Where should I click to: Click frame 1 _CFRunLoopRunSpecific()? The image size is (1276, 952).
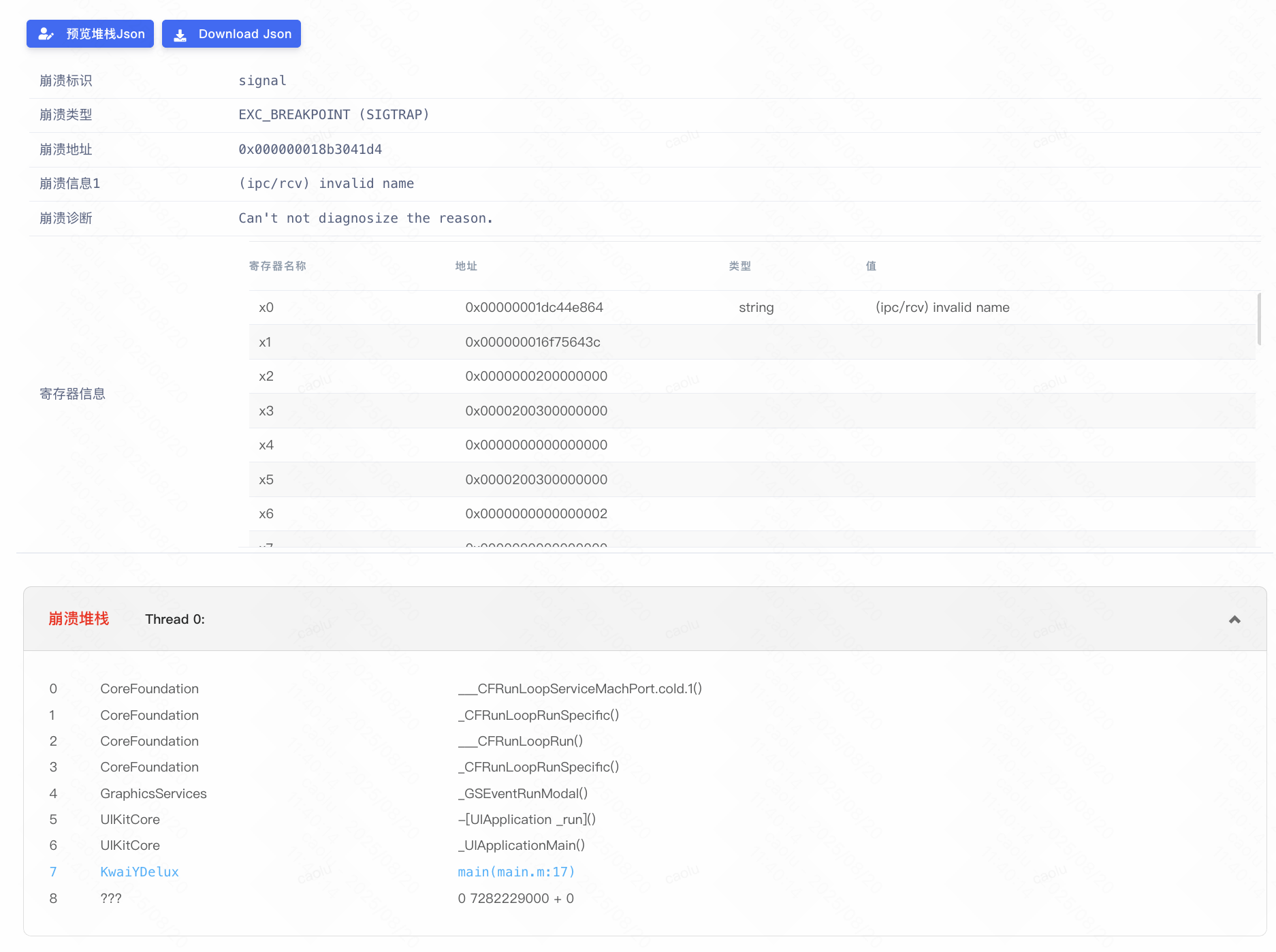(538, 715)
